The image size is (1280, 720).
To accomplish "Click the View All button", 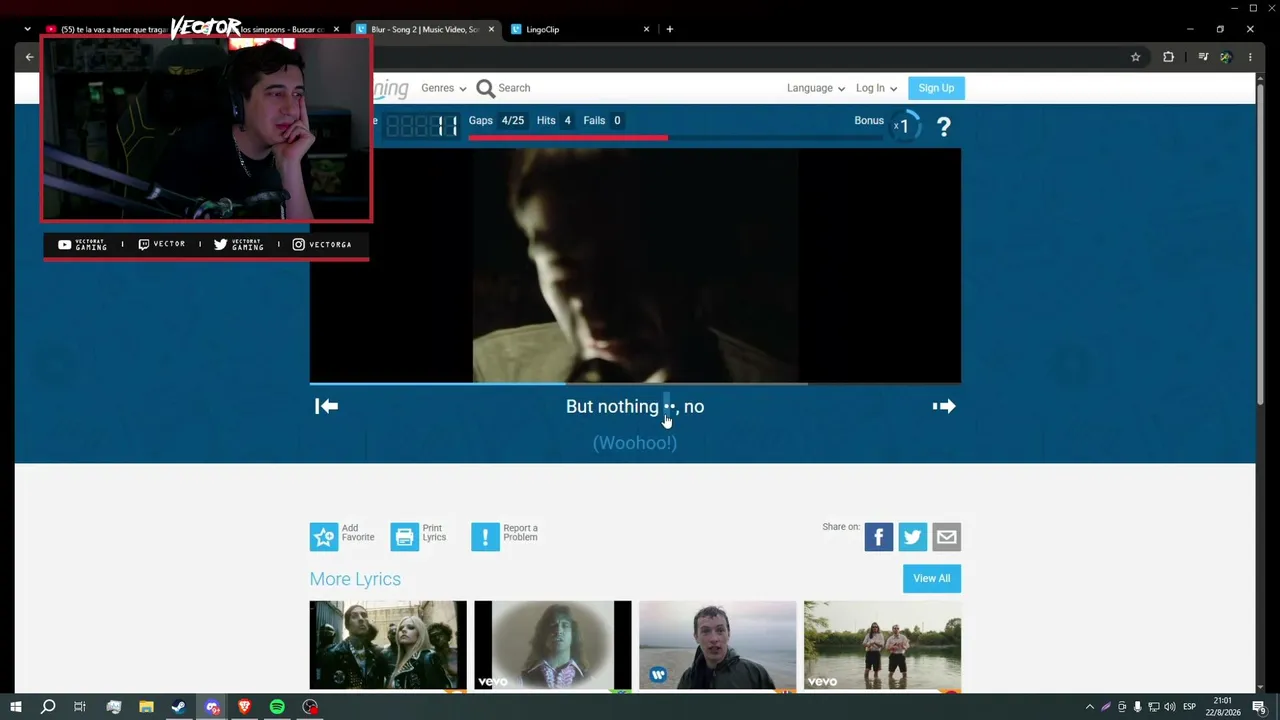I will 931,578.
